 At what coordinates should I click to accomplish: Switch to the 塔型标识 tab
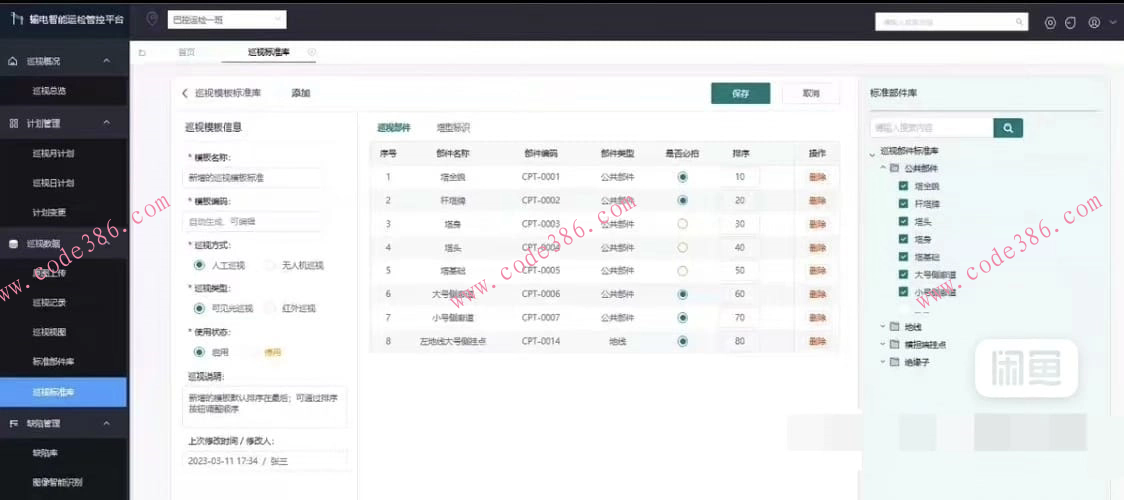coord(453,128)
